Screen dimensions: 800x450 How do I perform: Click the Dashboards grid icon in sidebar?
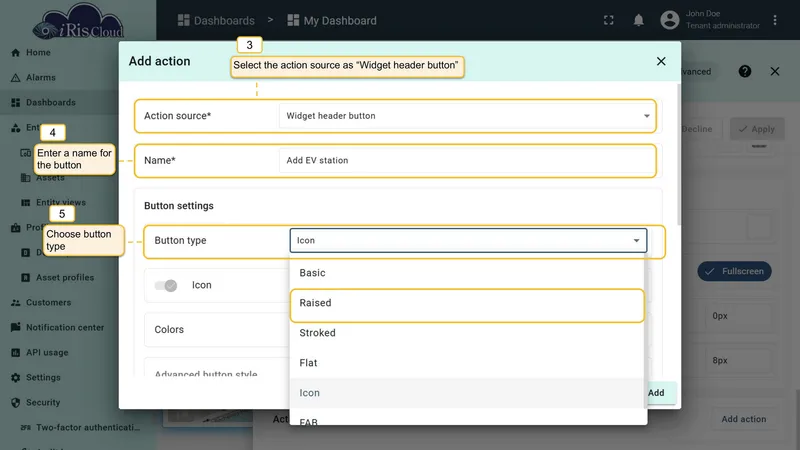coord(15,103)
